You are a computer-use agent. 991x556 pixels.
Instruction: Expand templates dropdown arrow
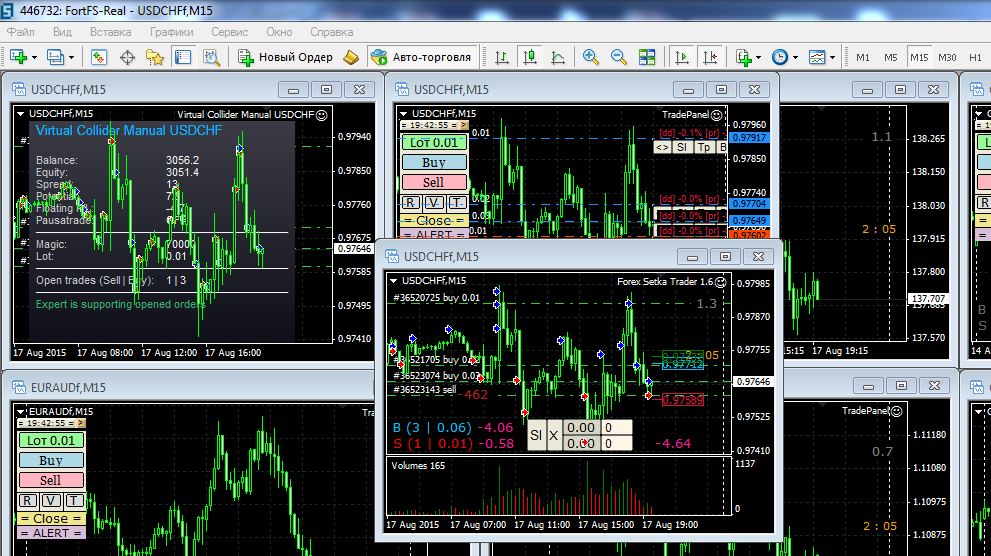pos(832,57)
